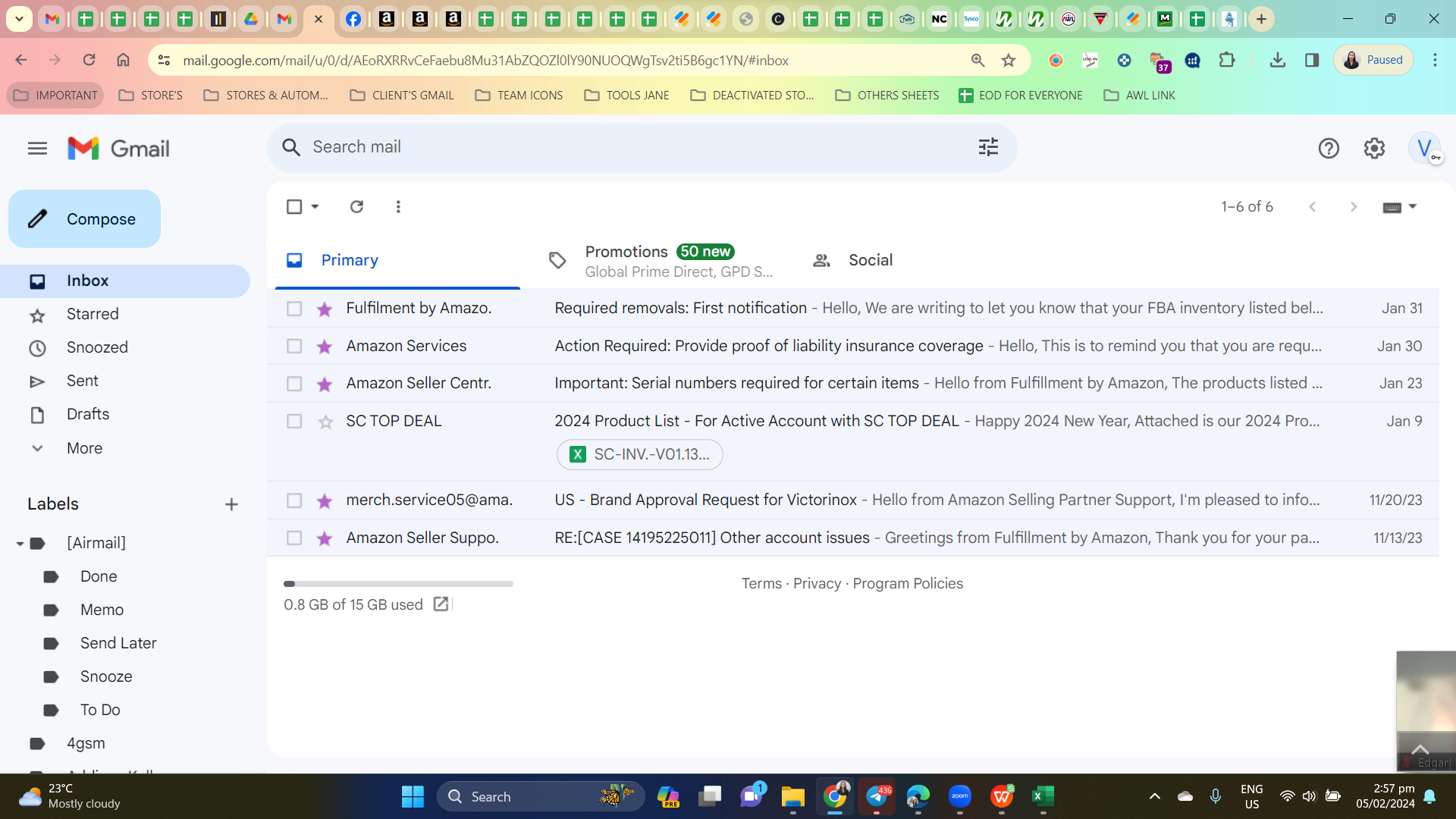The width and height of the screenshot is (1456, 819).
Task: Open EOD FOR EVERYONE bookmark
Action: click(x=1020, y=96)
